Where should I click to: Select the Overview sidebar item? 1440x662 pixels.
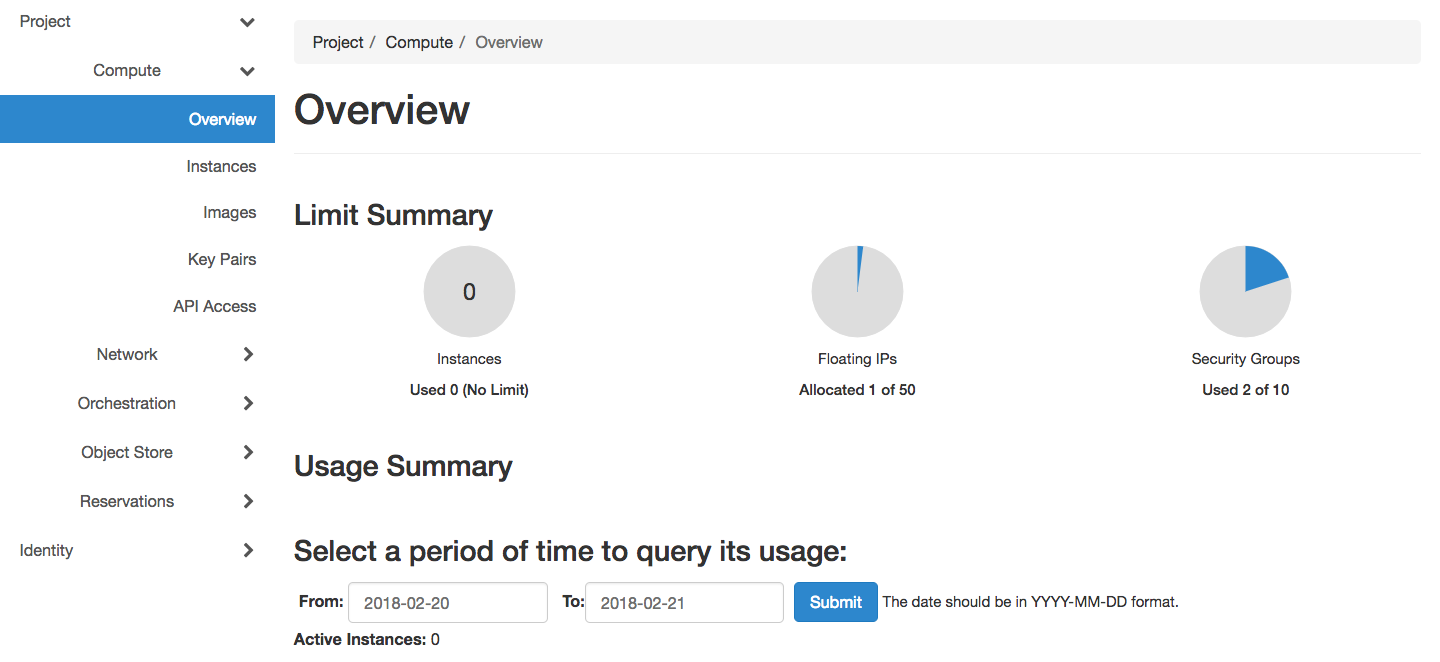[137, 119]
